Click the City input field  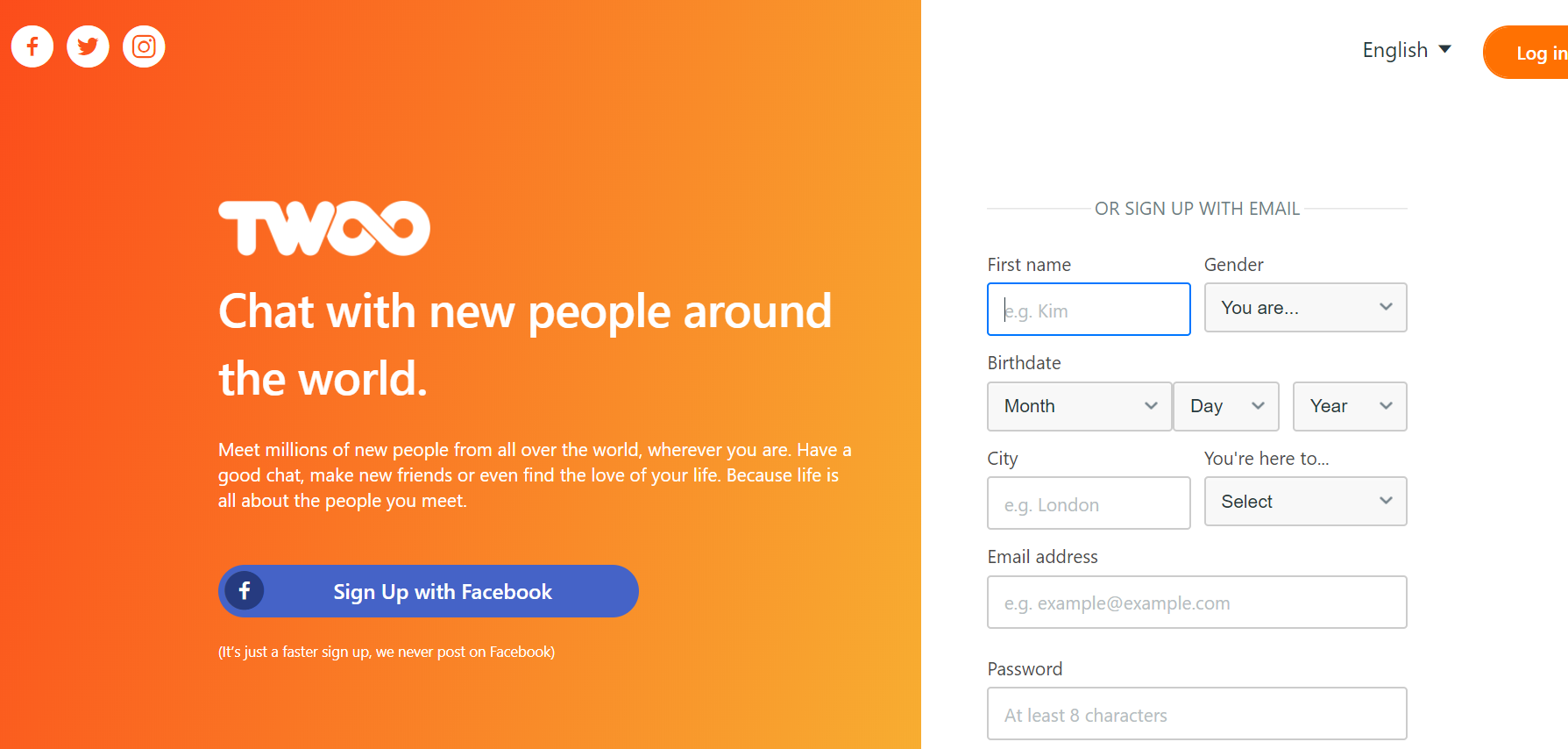pyautogui.click(x=1089, y=503)
